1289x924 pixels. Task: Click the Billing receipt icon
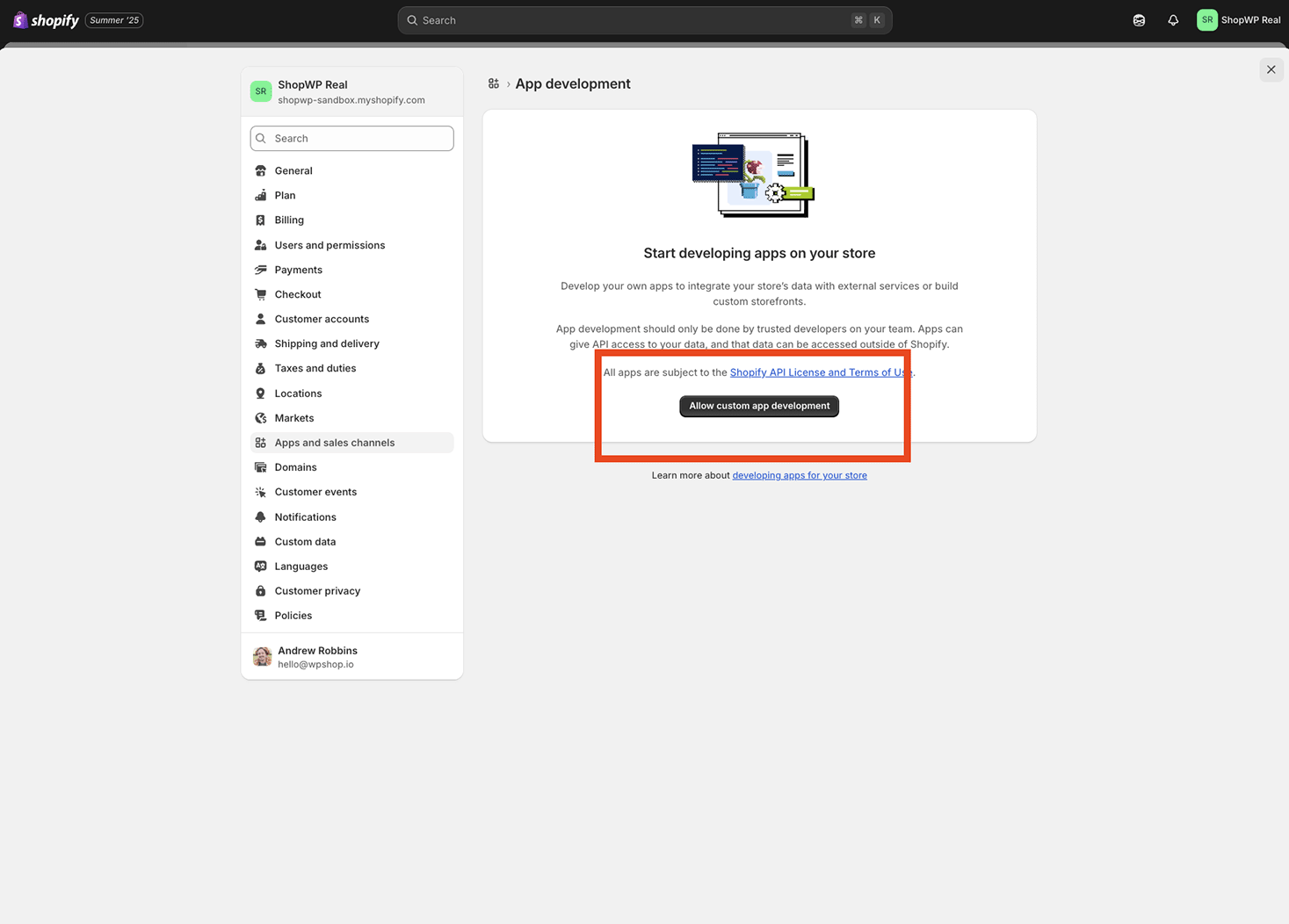pos(261,220)
